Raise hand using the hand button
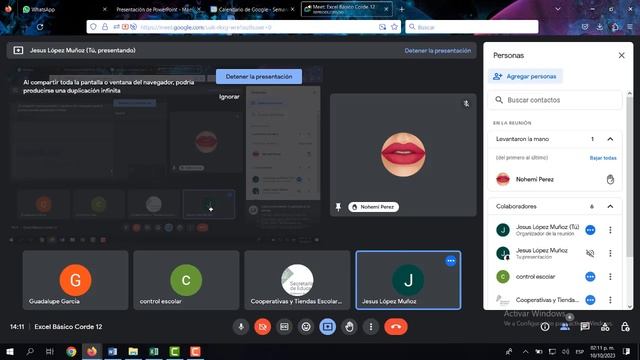Screen dimensions: 640x360 pos(349,327)
